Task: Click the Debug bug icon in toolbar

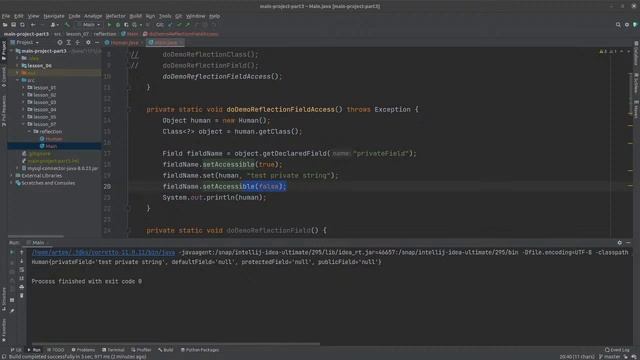Action: click(x=118, y=25)
